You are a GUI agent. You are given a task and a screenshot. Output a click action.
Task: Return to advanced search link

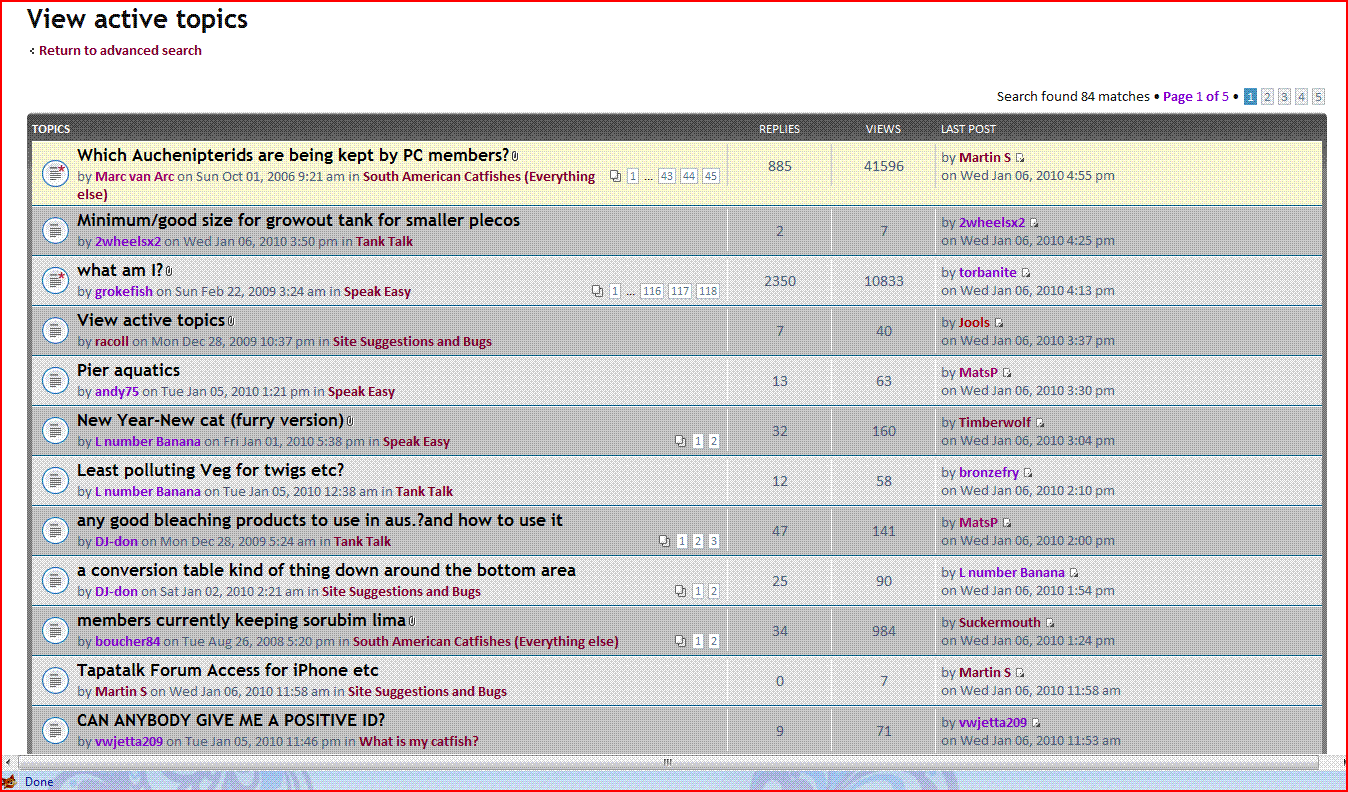click(x=120, y=50)
